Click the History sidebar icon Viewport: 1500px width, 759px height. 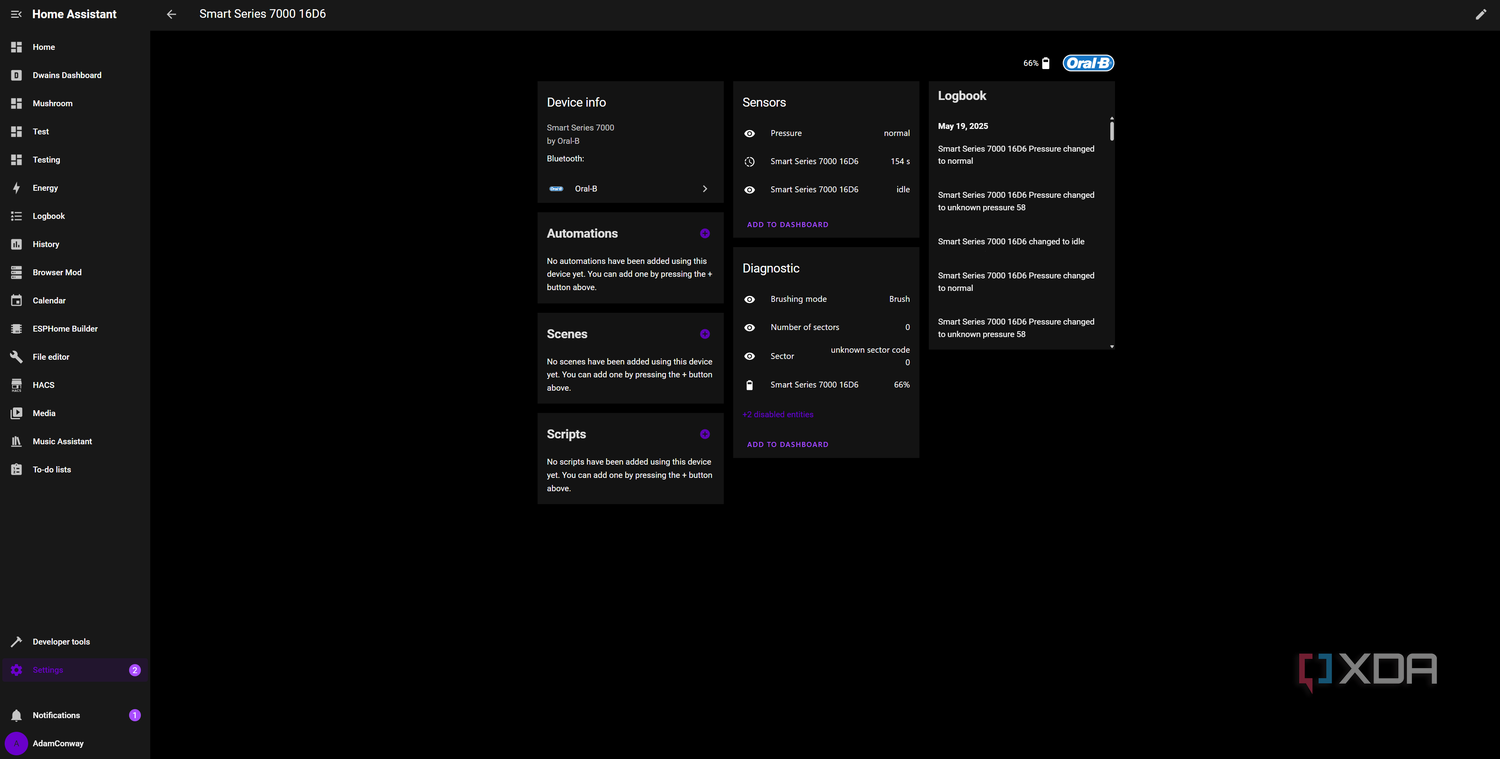pos(16,244)
